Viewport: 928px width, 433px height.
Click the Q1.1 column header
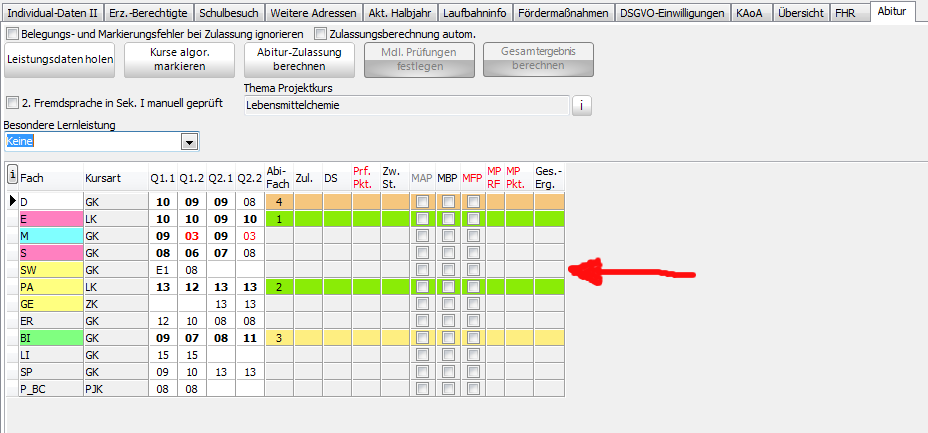click(163, 177)
